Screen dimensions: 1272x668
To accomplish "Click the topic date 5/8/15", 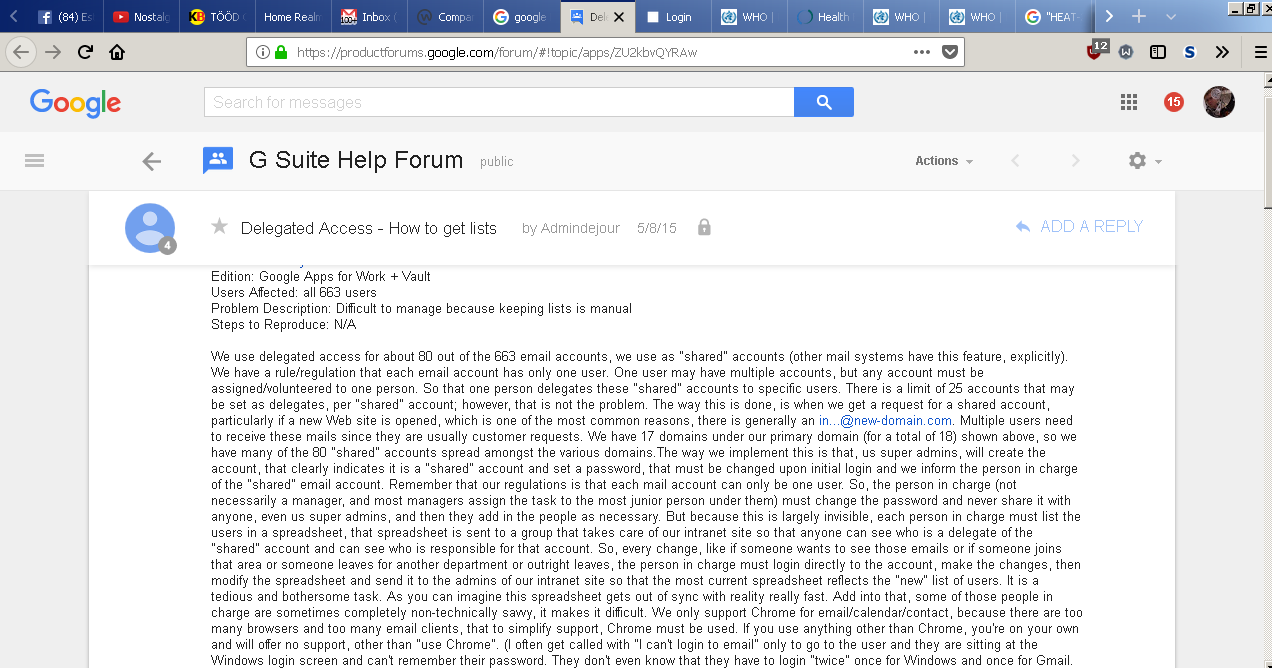I will [657, 228].
